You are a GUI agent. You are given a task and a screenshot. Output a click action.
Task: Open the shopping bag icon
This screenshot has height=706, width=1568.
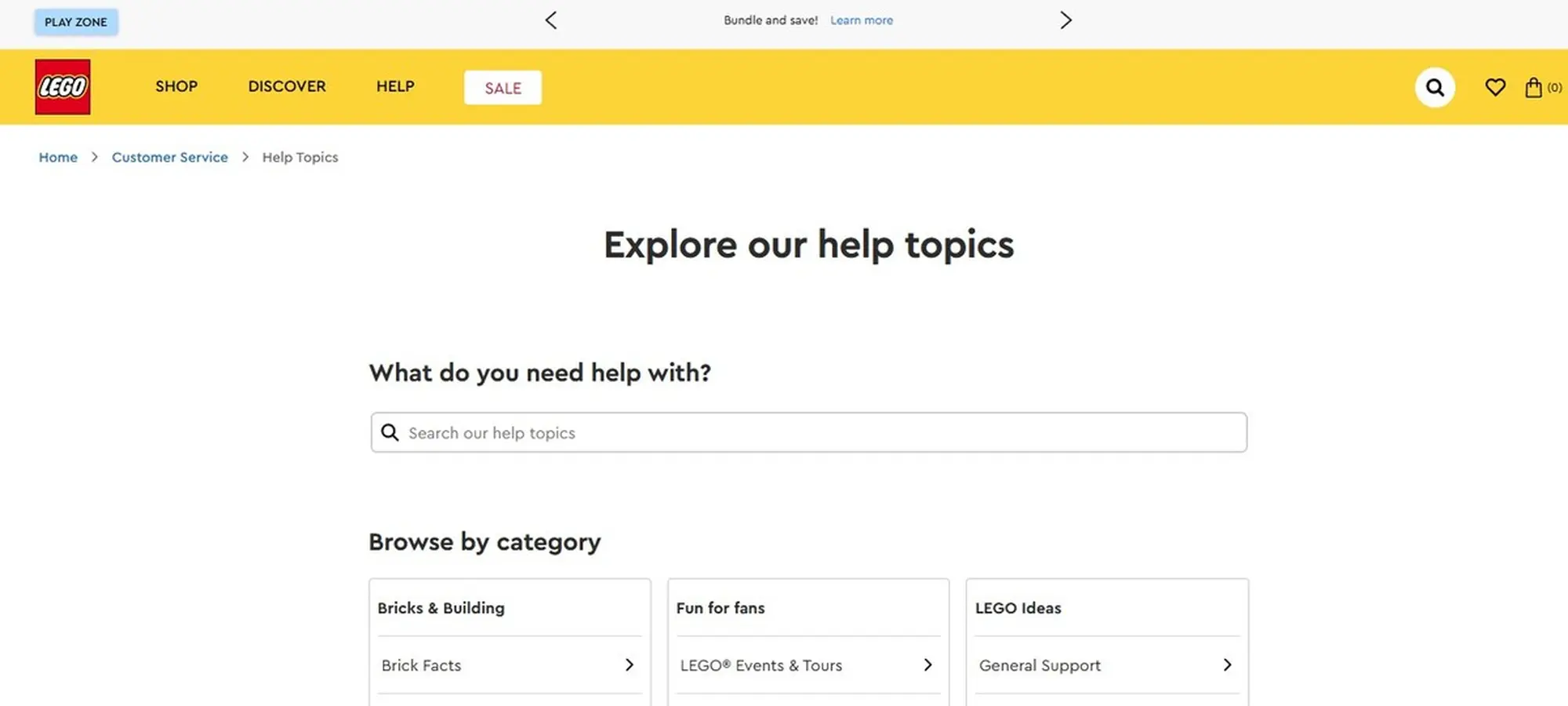1534,87
